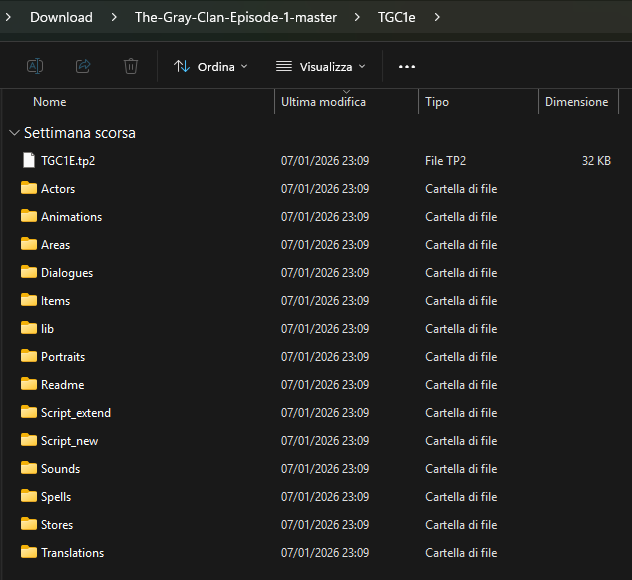Viewport: 632px width, 580px height.
Task: Click the Rename icon in toolbar
Action: click(34, 66)
